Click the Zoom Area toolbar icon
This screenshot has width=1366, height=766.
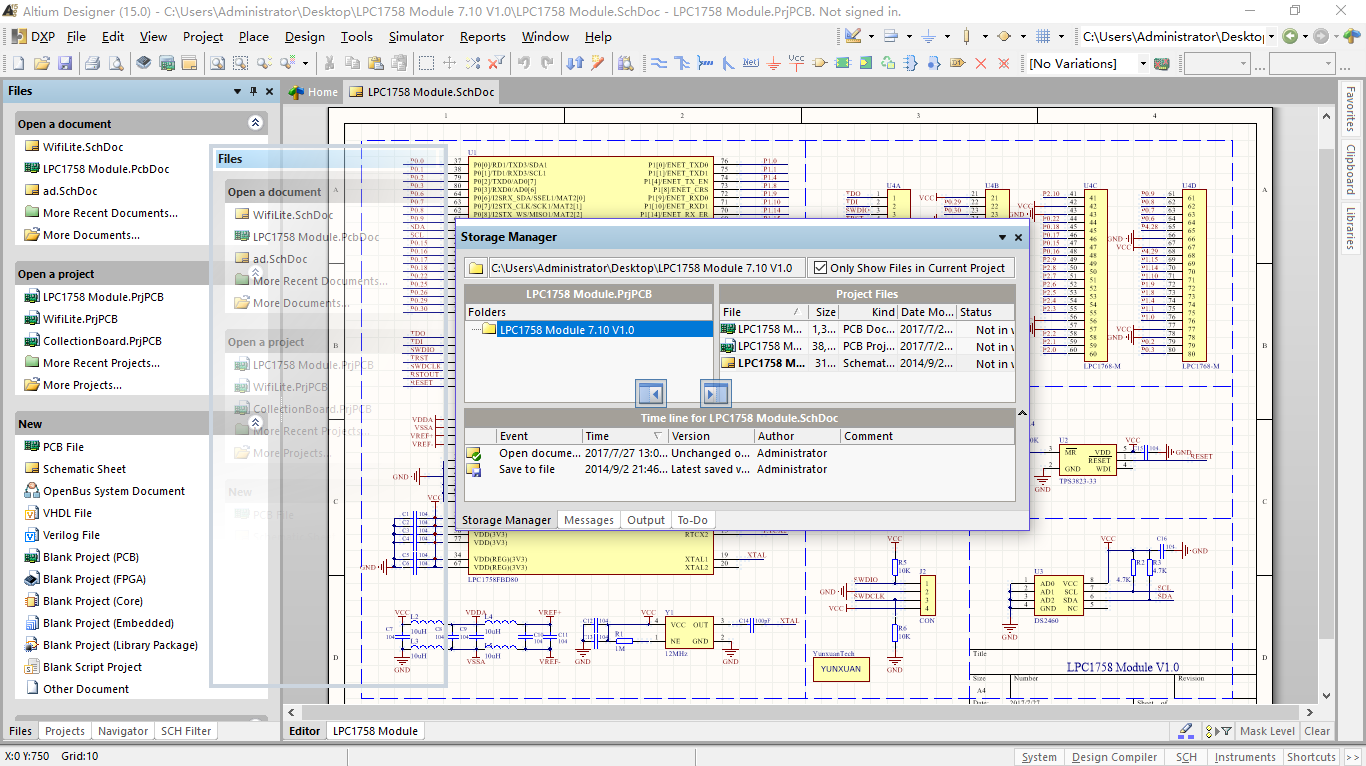point(240,63)
